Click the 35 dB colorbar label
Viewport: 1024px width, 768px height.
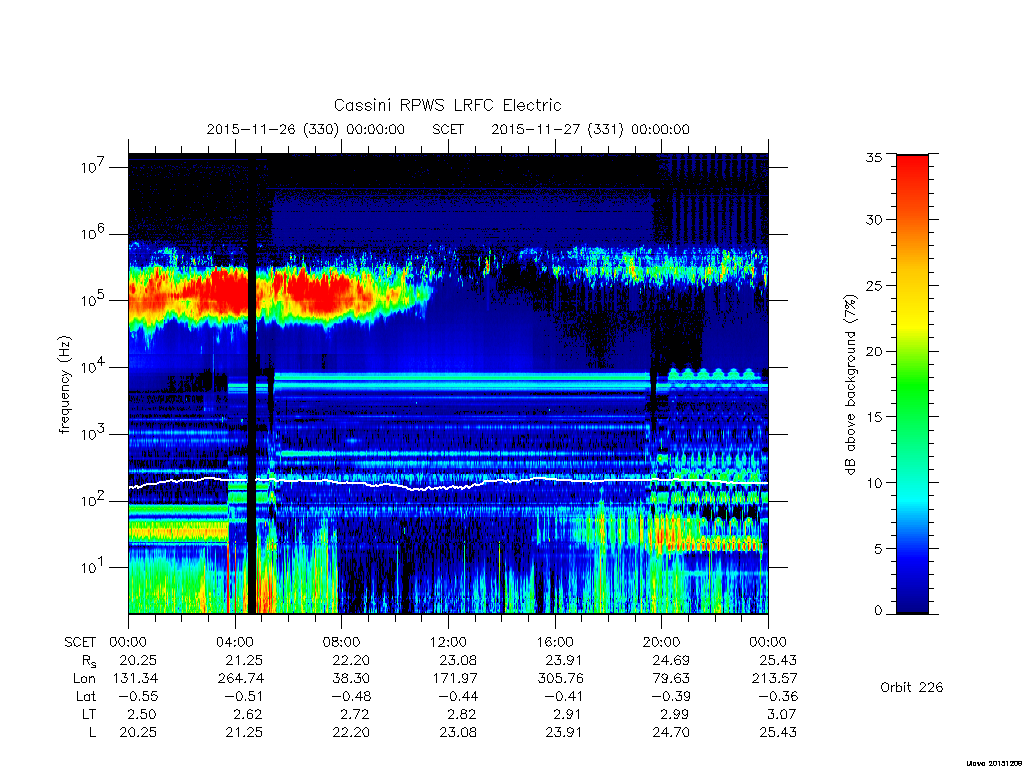(874, 157)
